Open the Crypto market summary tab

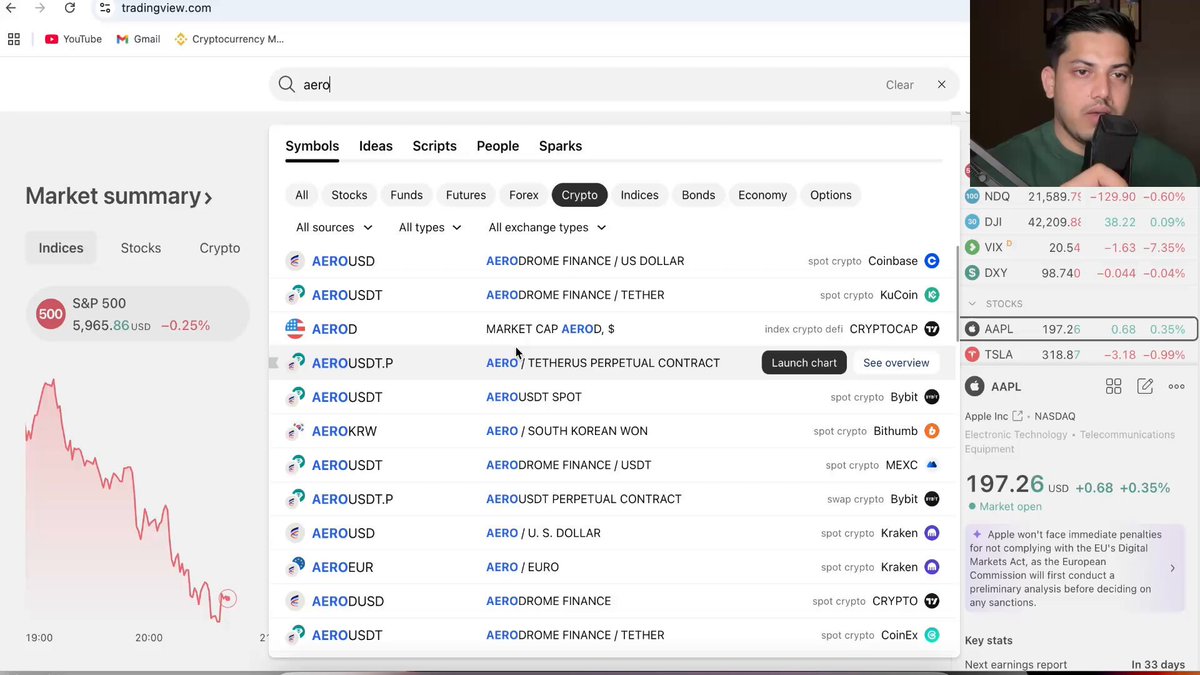pos(220,248)
